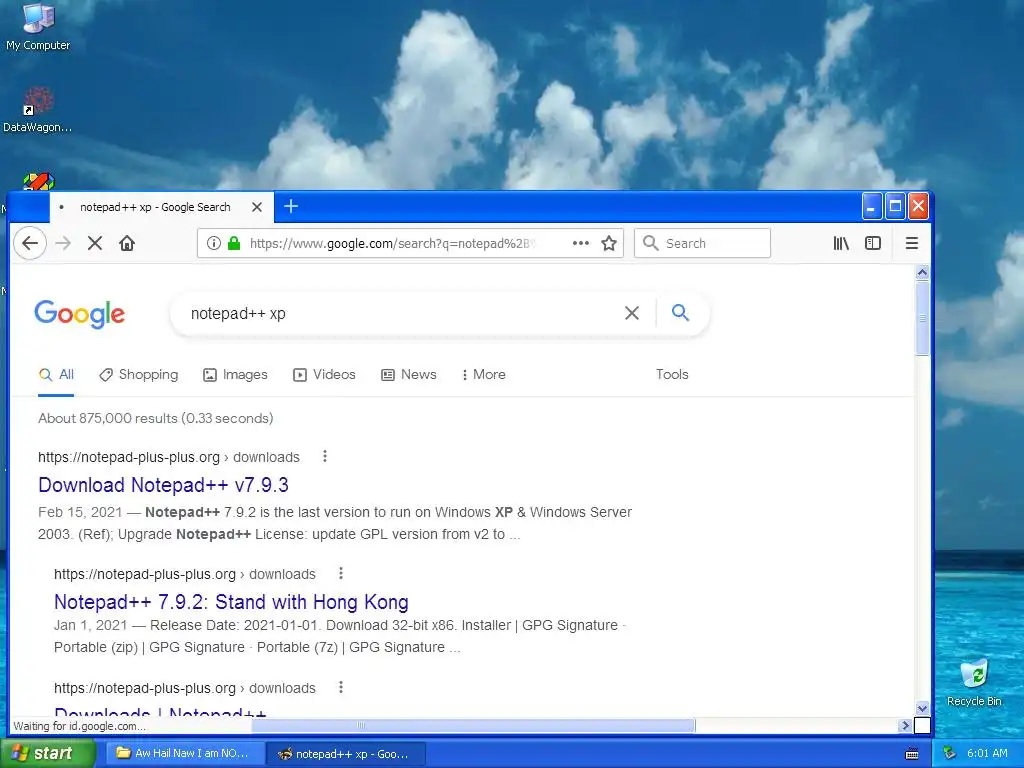Switch to 'Aw Hail Naw I am NO...' taskbar window

[185, 754]
